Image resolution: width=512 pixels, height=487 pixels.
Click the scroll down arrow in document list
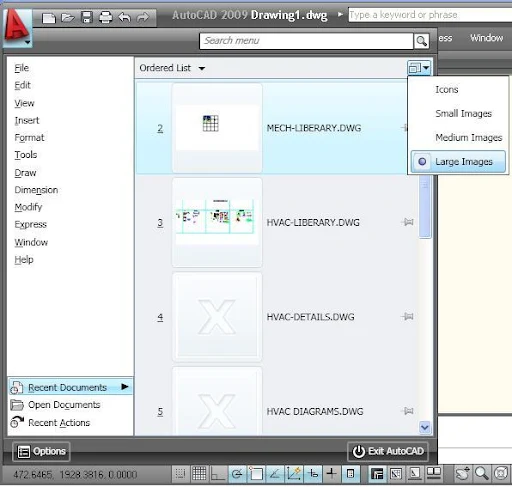(x=425, y=427)
